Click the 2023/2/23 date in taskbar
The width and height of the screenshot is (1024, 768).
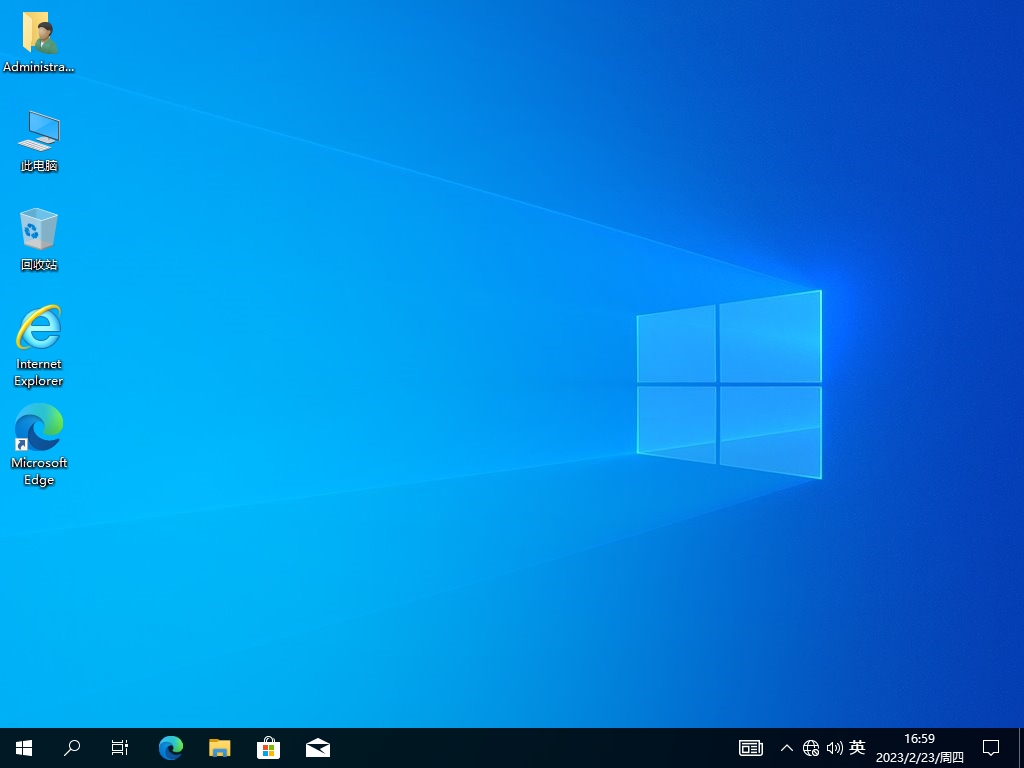pyautogui.click(x=919, y=758)
